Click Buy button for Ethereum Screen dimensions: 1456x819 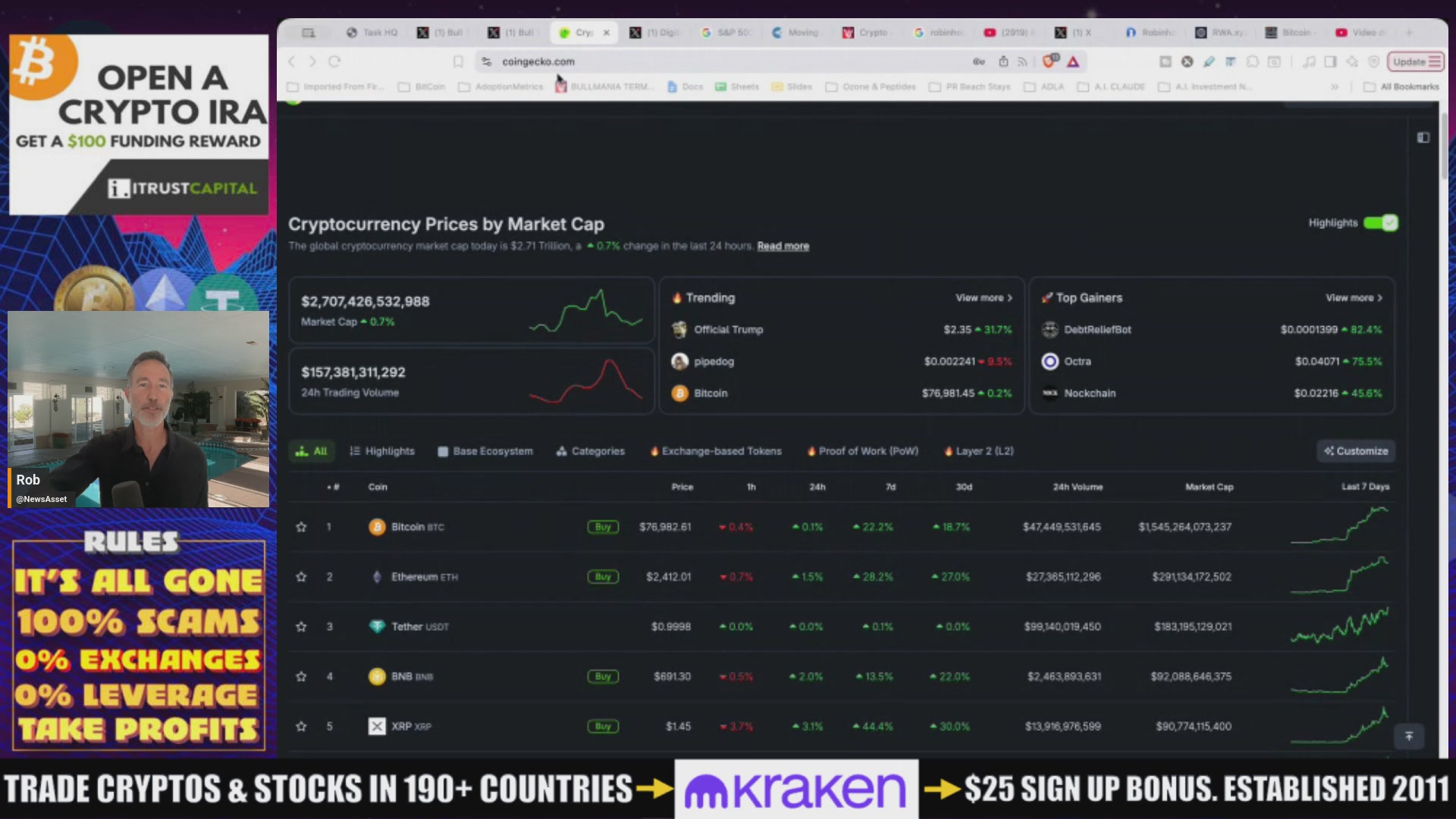coord(603,577)
